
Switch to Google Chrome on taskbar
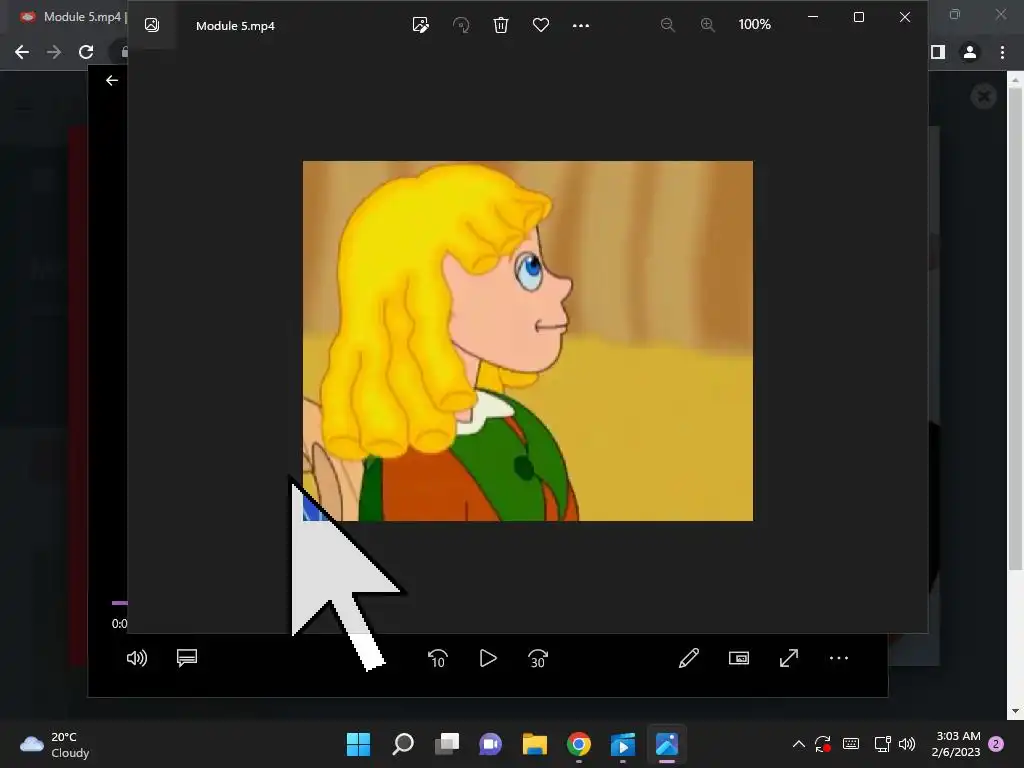point(579,744)
